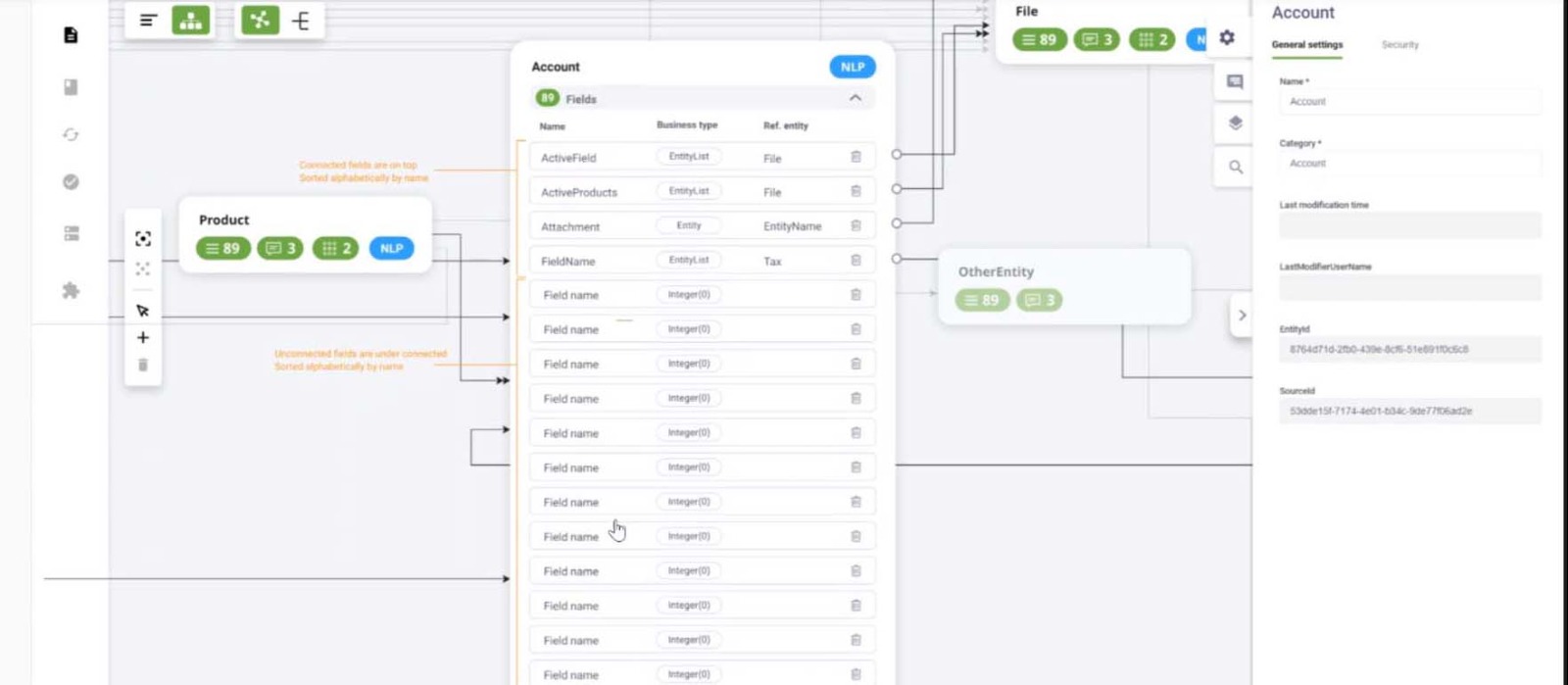Click the Last modification time field
This screenshot has width=1568, height=685.
pos(1410,225)
